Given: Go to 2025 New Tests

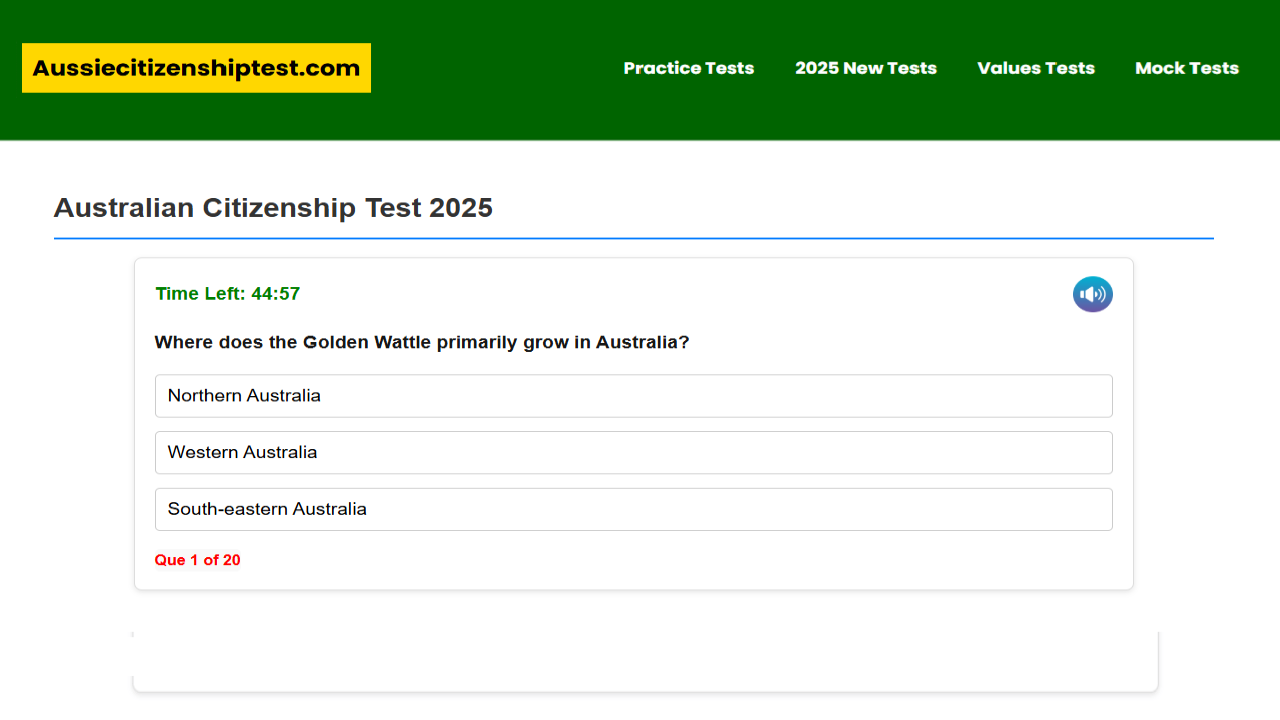Looking at the screenshot, I should [865, 68].
